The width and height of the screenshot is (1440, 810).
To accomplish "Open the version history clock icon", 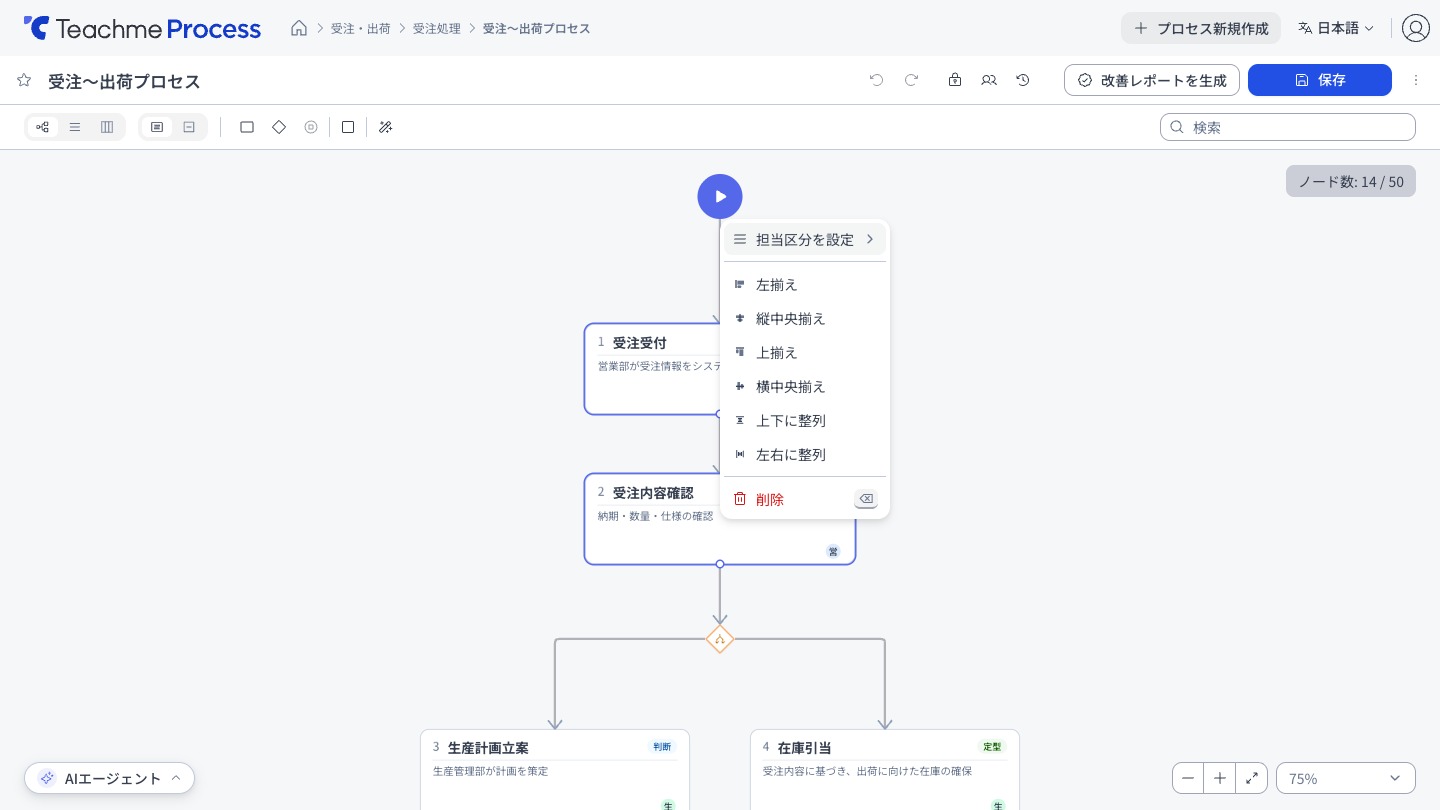I will tap(1023, 80).
